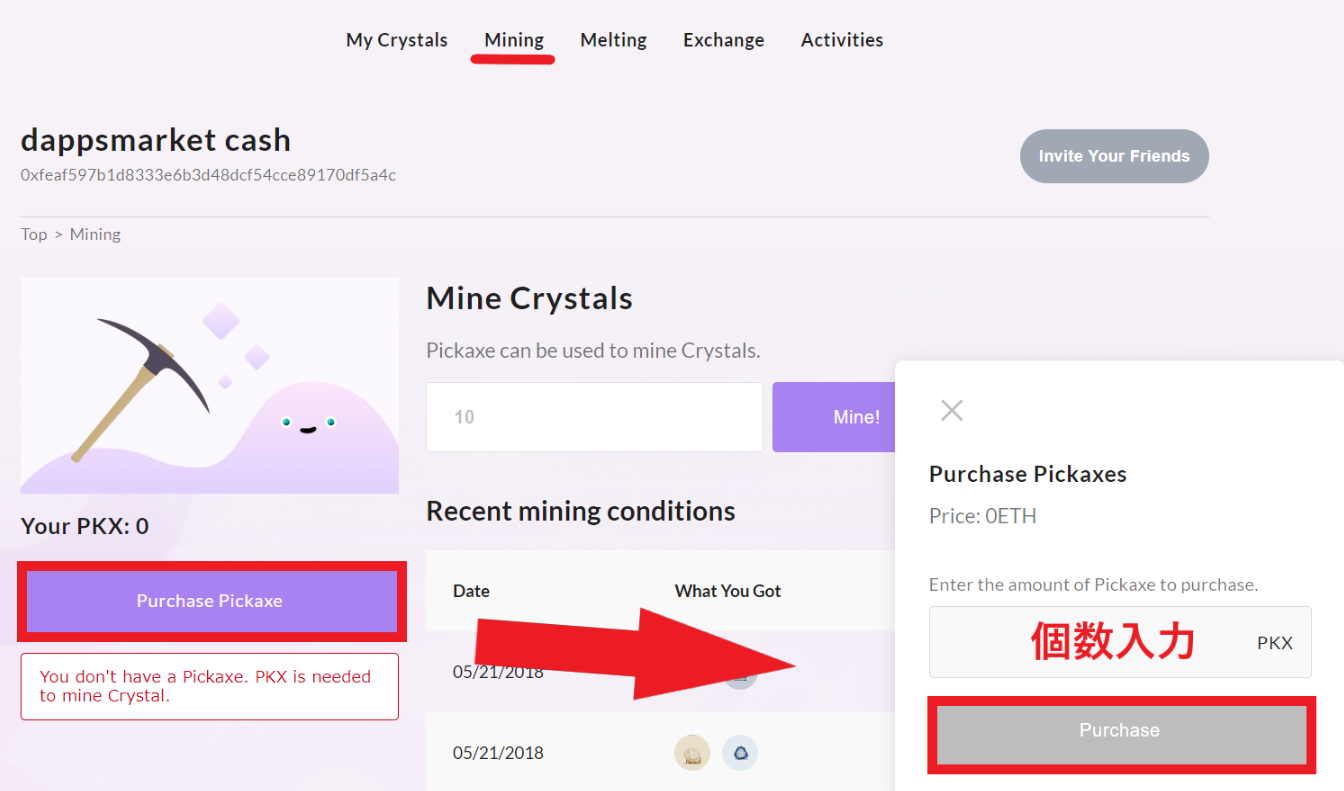Screen dimensions: 1344x791
Task: Click the beige crystal icon in mining history
Action: 692,753
